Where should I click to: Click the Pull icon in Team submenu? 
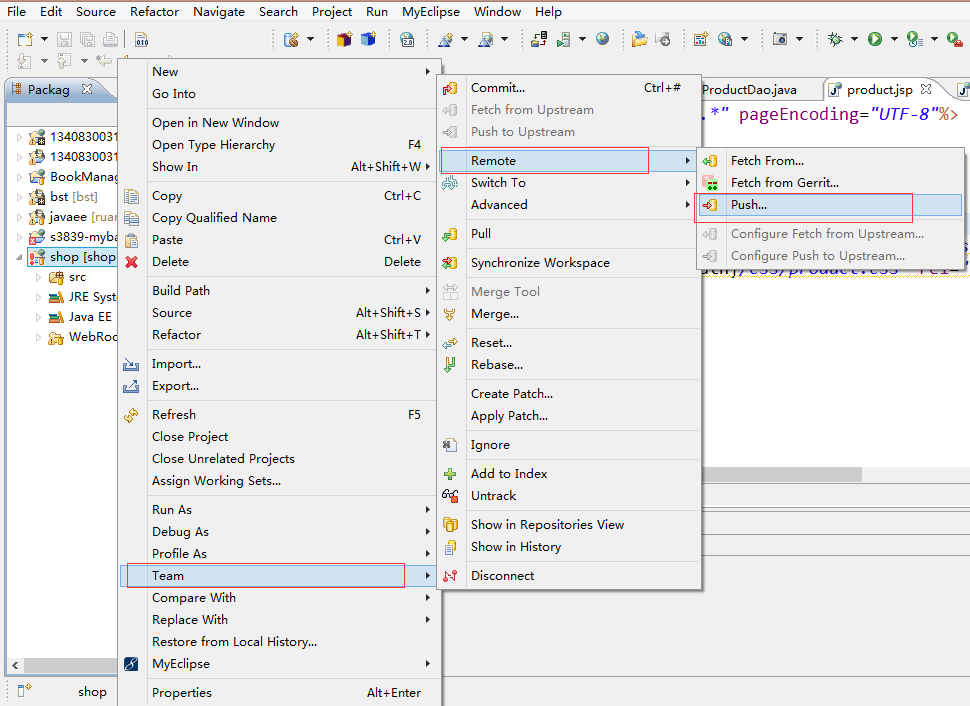tap(450, 235)
